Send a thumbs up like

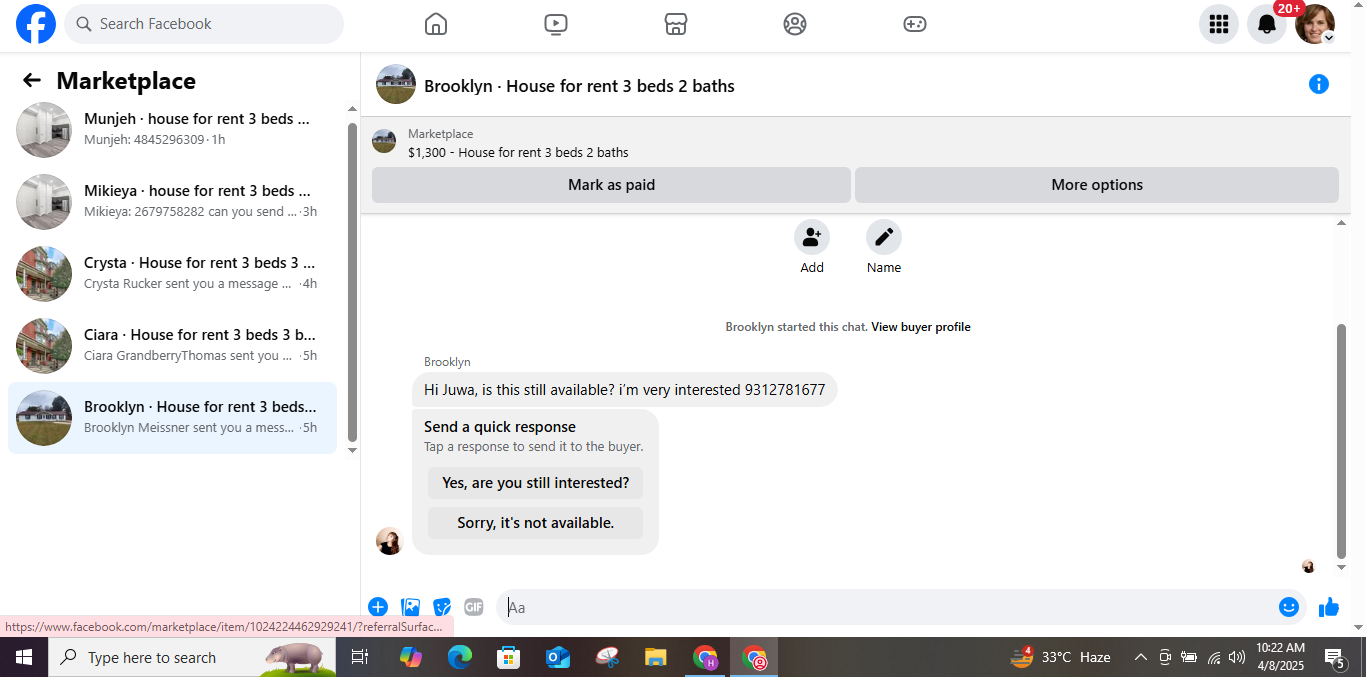tap(1329, 607)
